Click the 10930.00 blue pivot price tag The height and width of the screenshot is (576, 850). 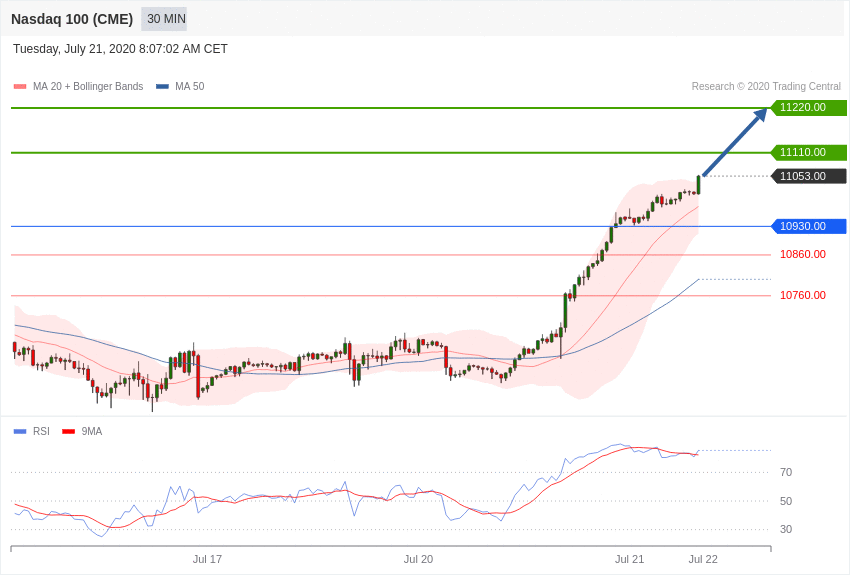click(x=808, y=226)
